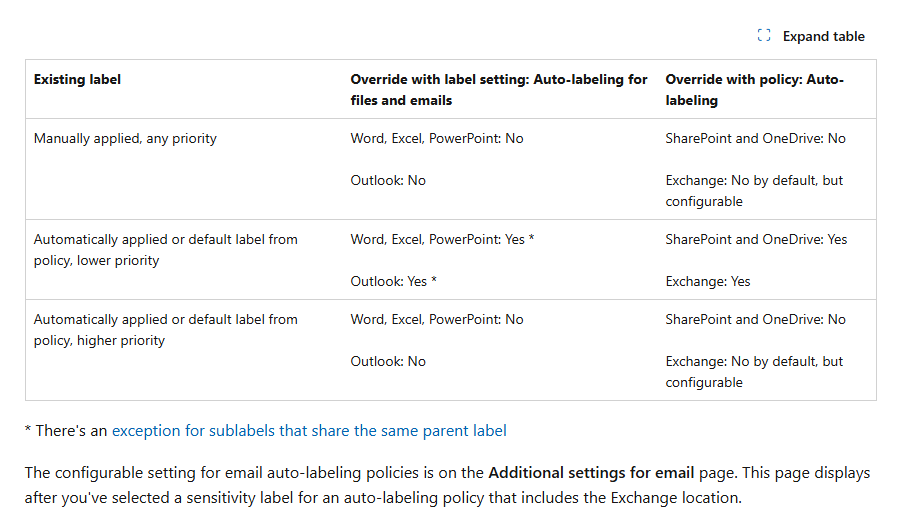908x532 pixels.
Task: Select SharePoint and OneDrive: Yes text
Action: point(756,239)
